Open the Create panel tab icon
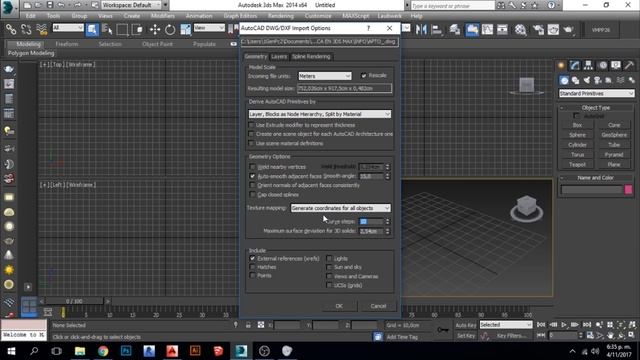This screenshot has height=360, width=640. coord(561,65)
